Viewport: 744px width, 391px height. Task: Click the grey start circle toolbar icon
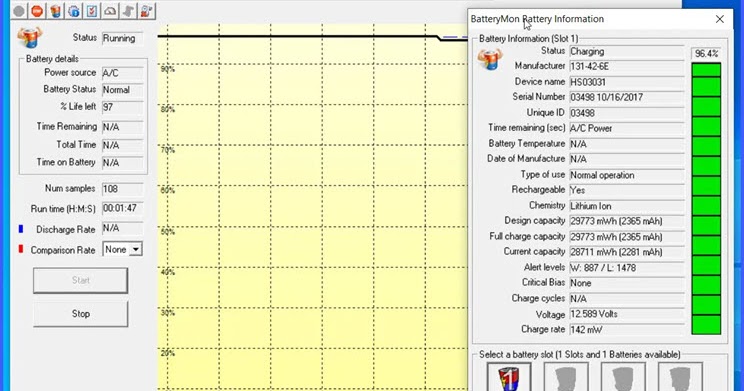[x=19, y=11]
